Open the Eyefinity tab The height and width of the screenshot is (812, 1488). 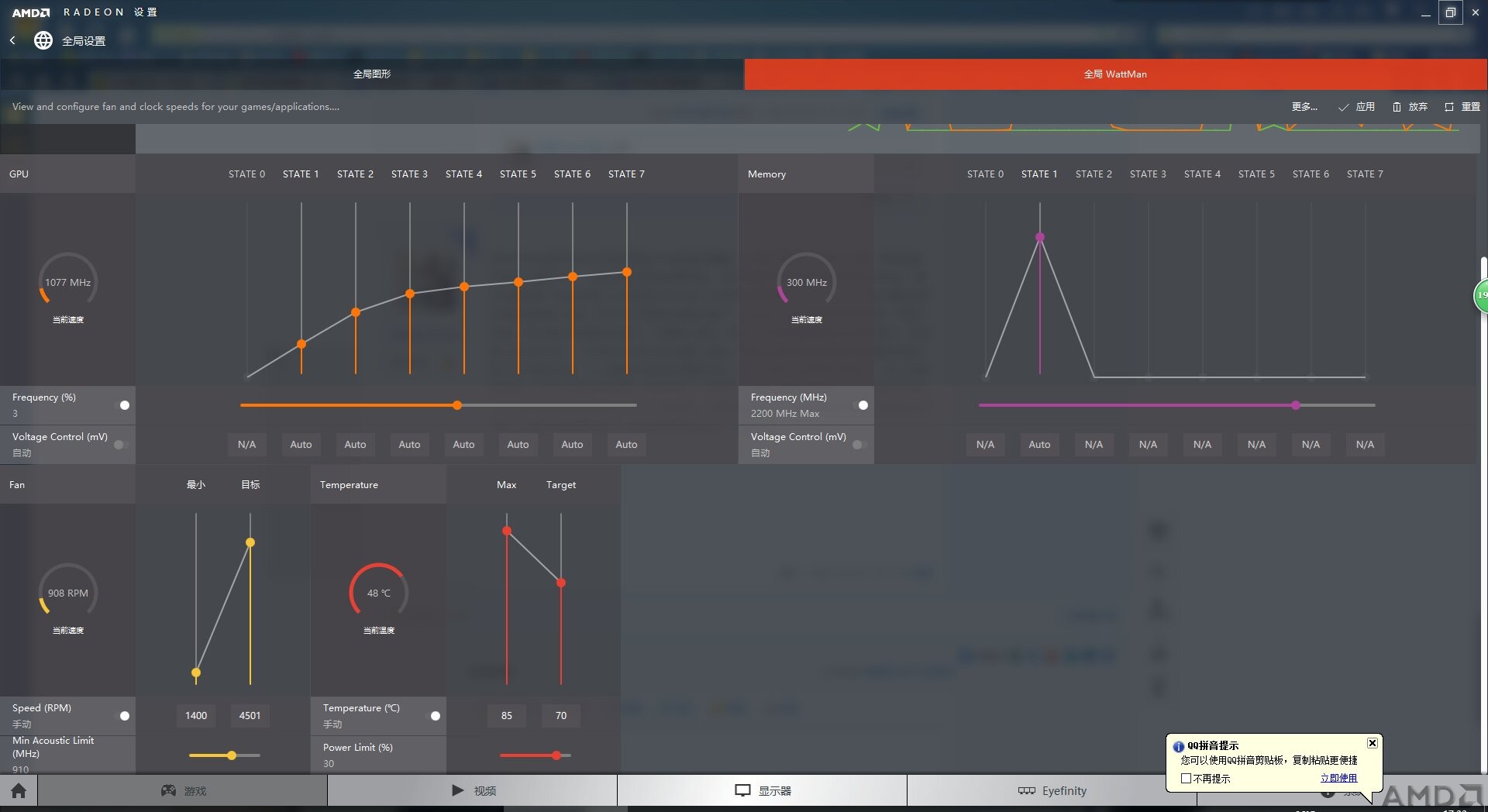(x=1052, y=790)
